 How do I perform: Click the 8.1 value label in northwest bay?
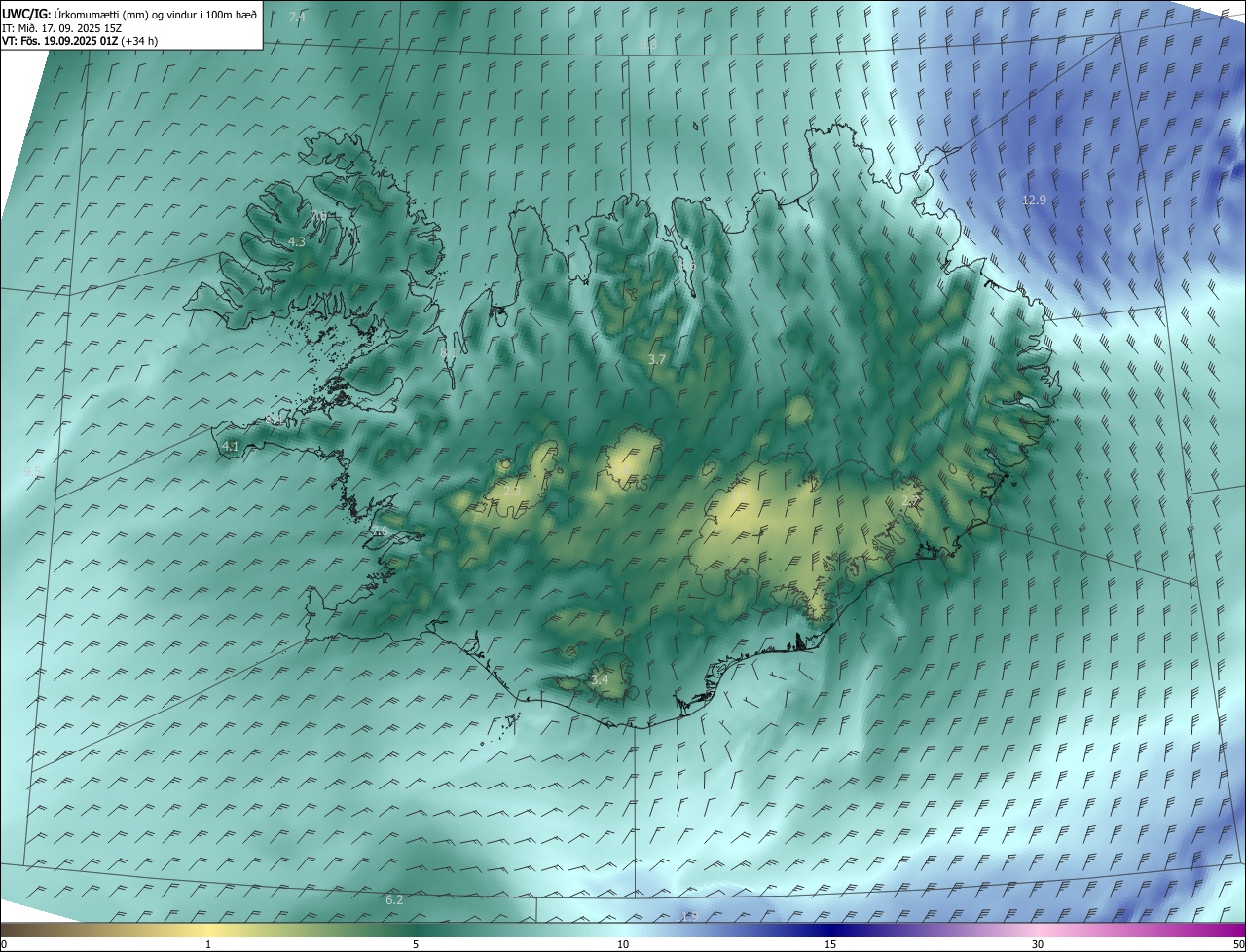point(450,353)
